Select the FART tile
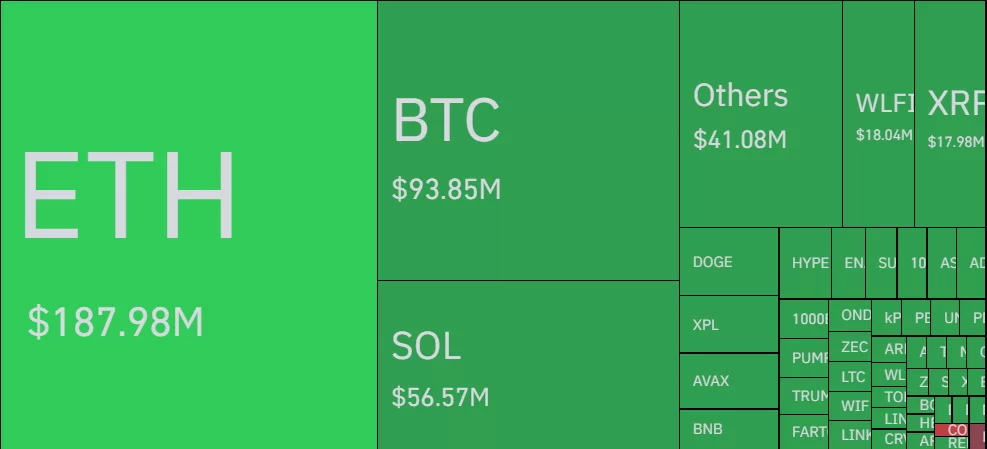Image resolution: width=987 pixels, height=449 pixels. (x=804, y=432)
